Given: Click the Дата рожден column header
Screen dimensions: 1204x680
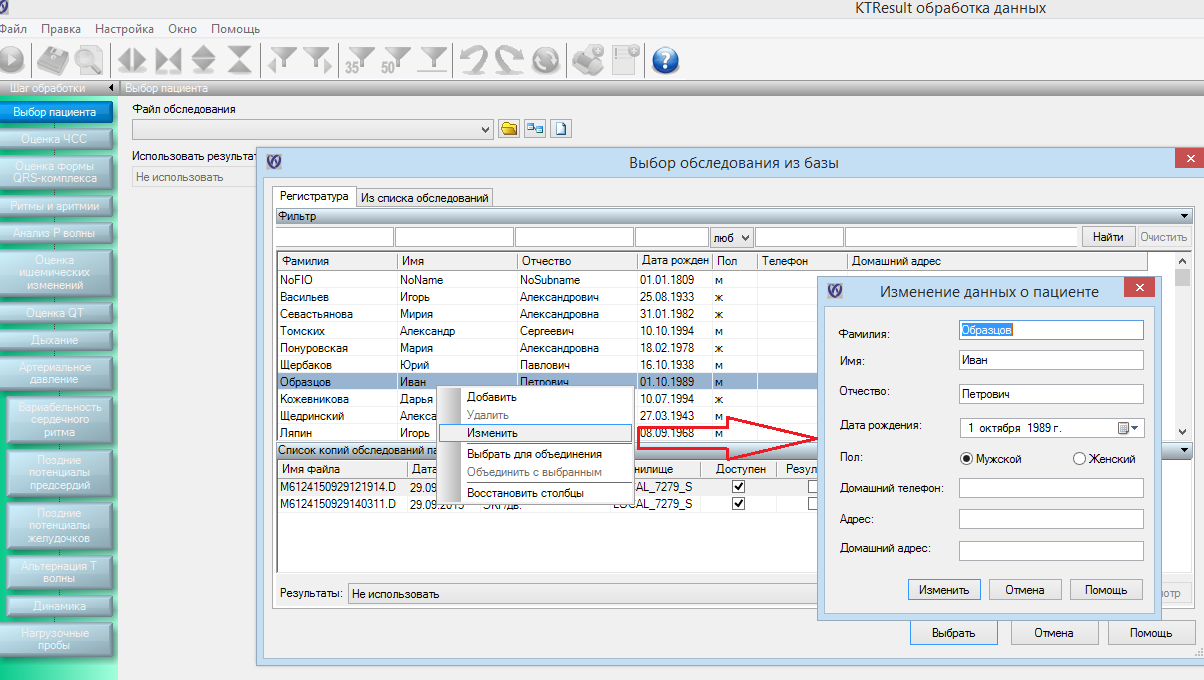Looking at the screenshot, I should tap(674, 261).
